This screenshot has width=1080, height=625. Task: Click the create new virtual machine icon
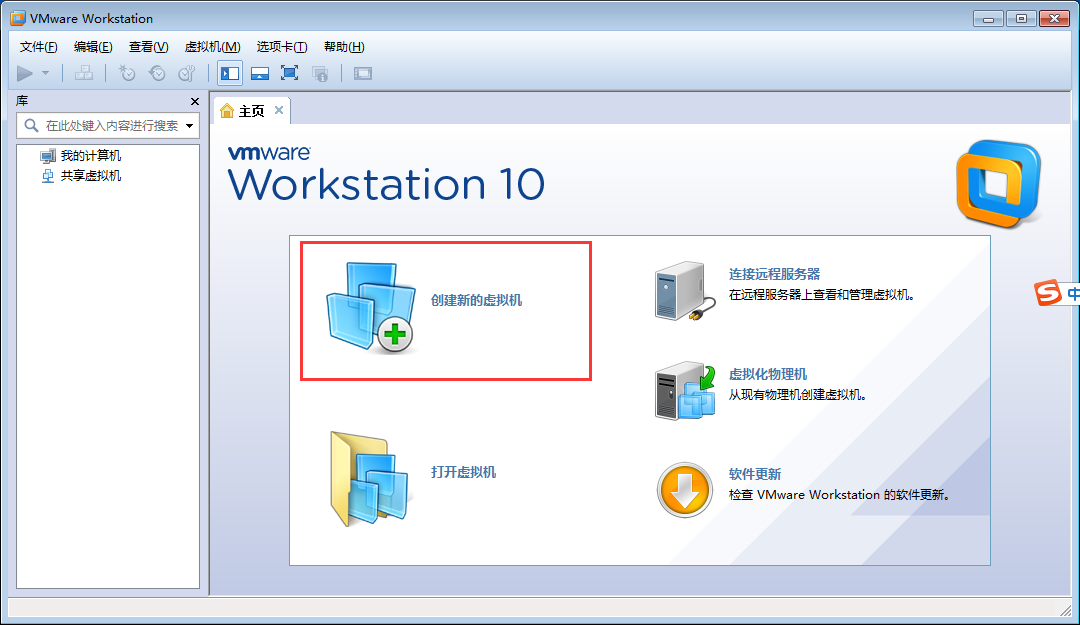371,307
